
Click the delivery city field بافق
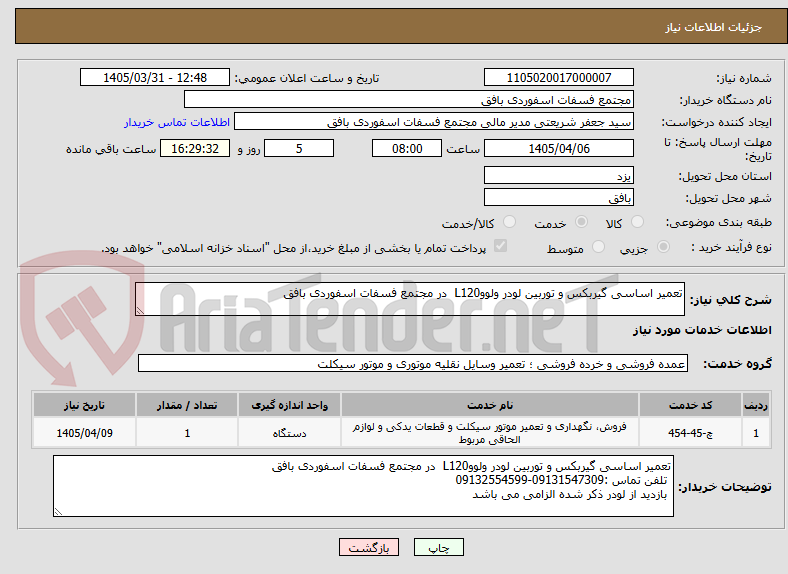pos(558,198)
